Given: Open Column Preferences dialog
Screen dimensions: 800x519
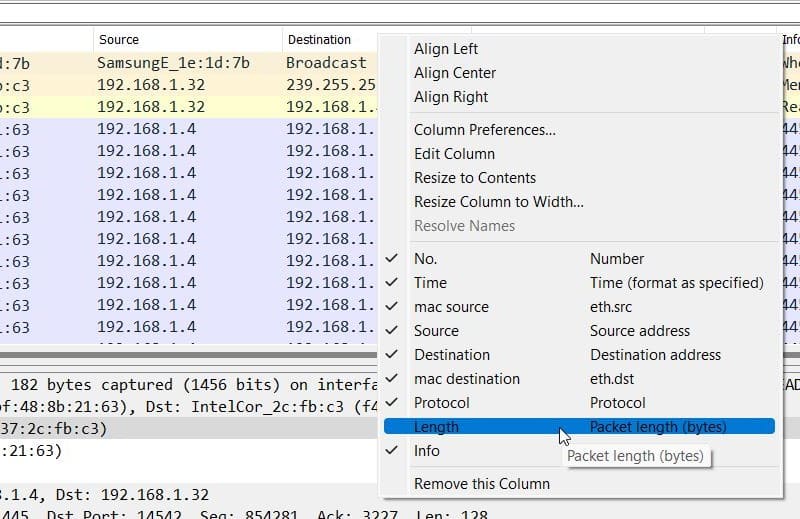Looking at the screenshot, I should click(485, 130).
